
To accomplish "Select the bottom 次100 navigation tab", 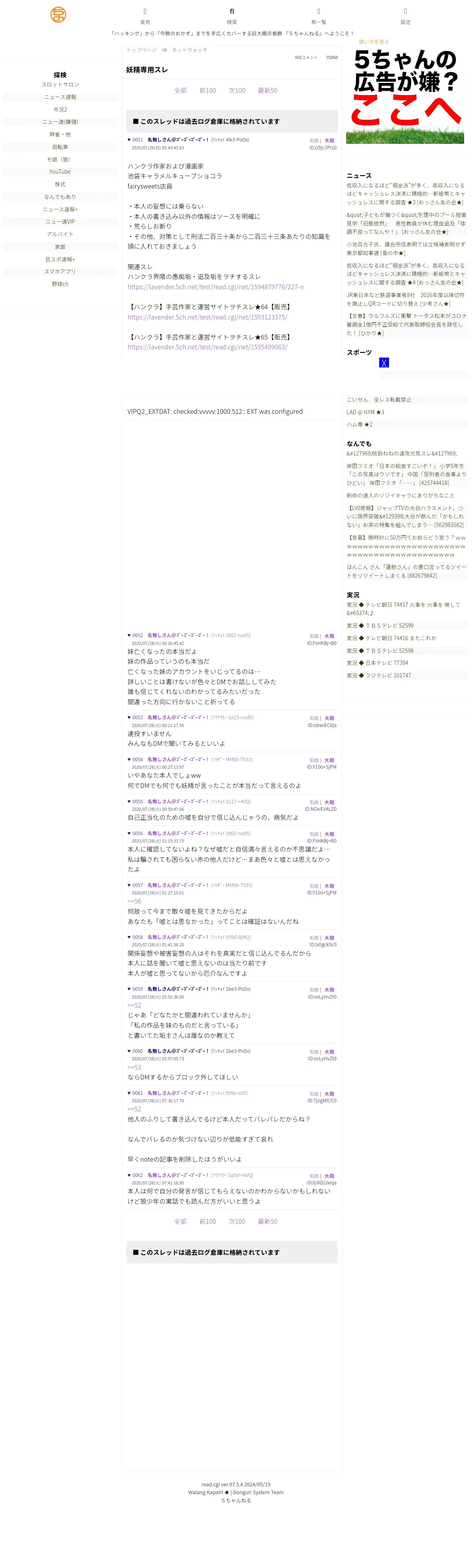I will click(237, 1222).
